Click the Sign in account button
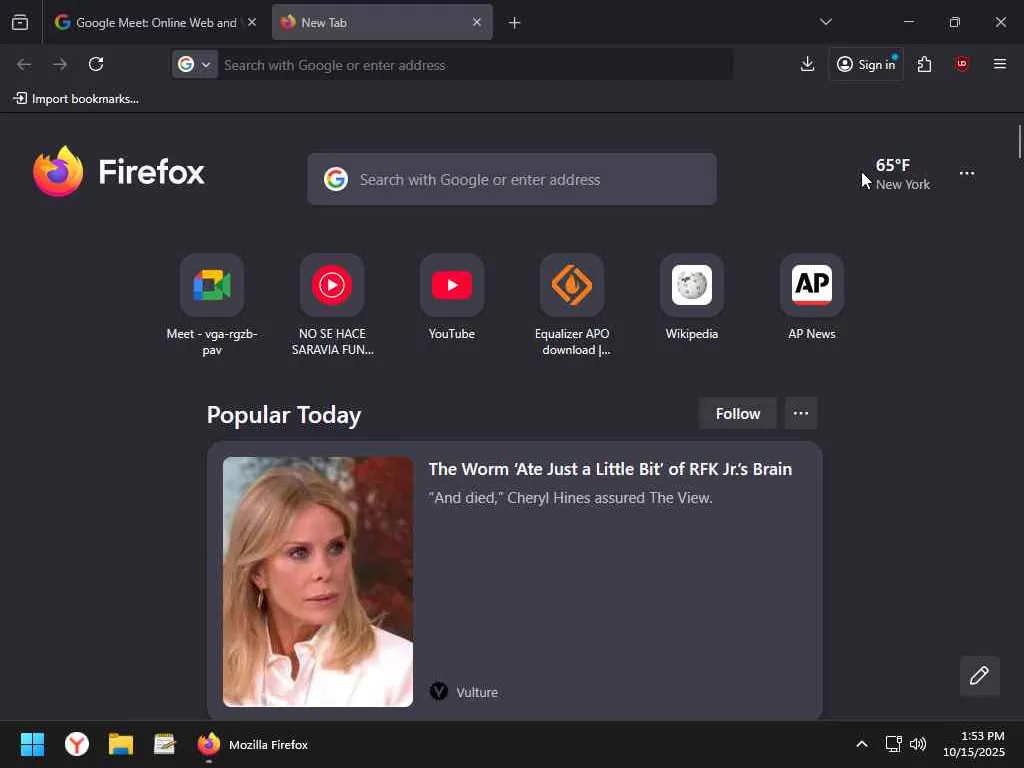 [866, 64]
